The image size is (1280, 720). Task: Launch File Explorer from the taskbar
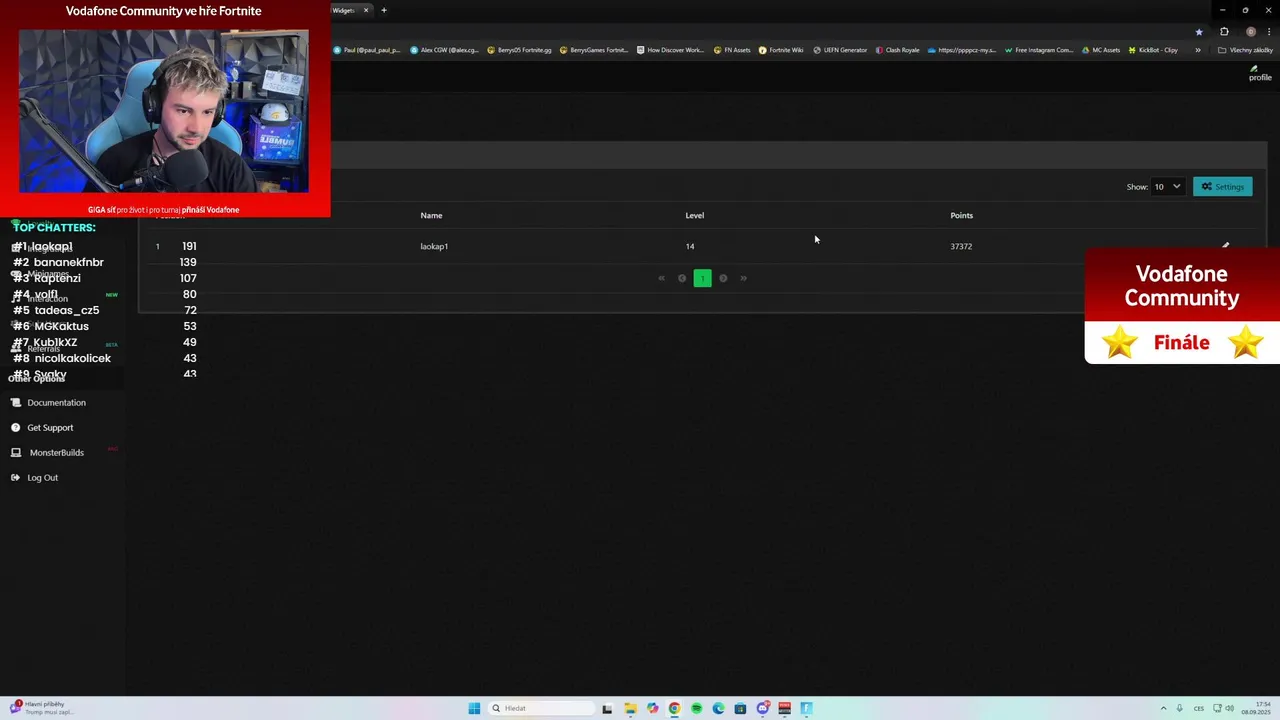(x=630, y=708)
